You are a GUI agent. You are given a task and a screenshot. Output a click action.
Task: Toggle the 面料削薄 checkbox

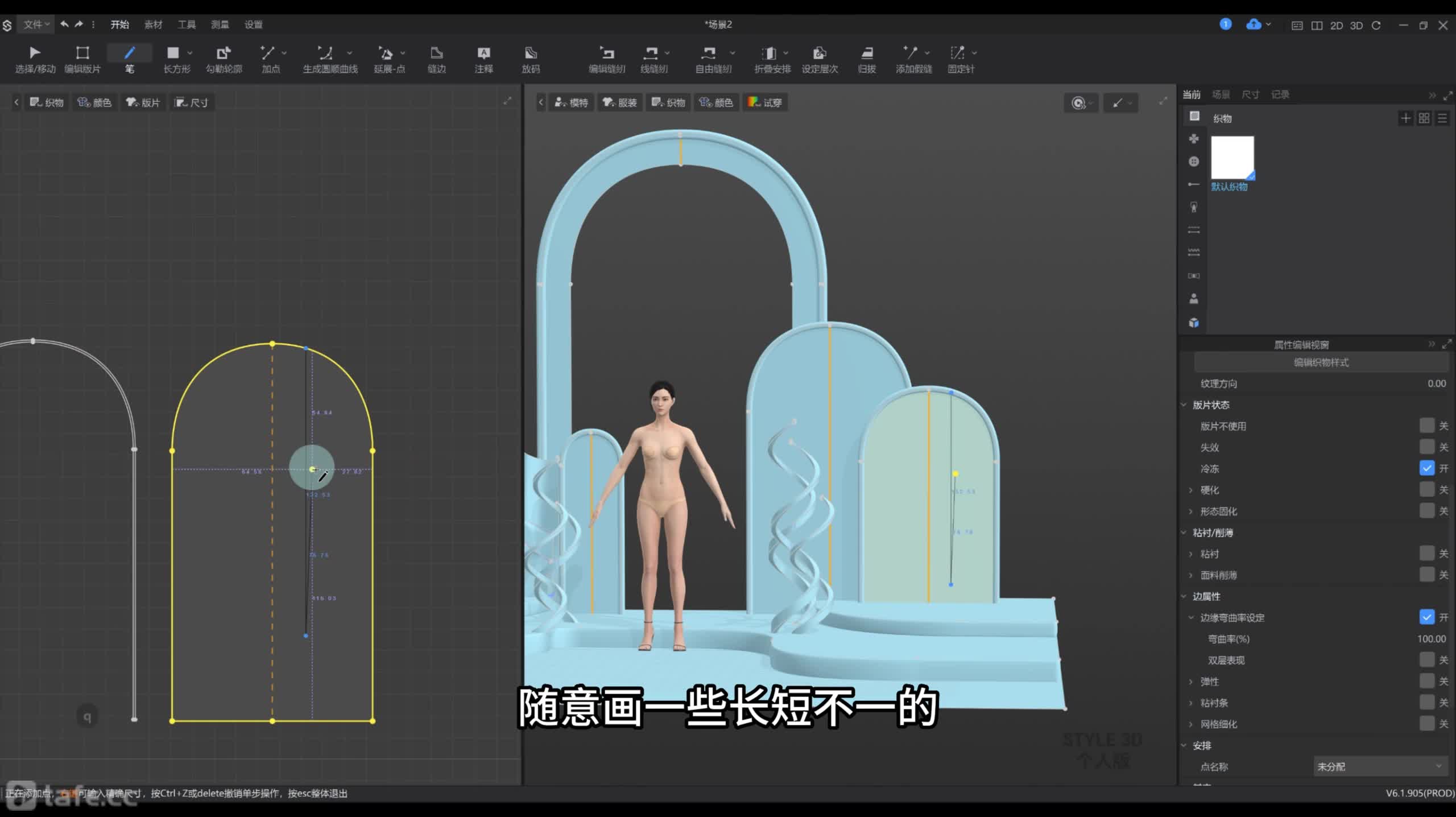pos(1426,575)
